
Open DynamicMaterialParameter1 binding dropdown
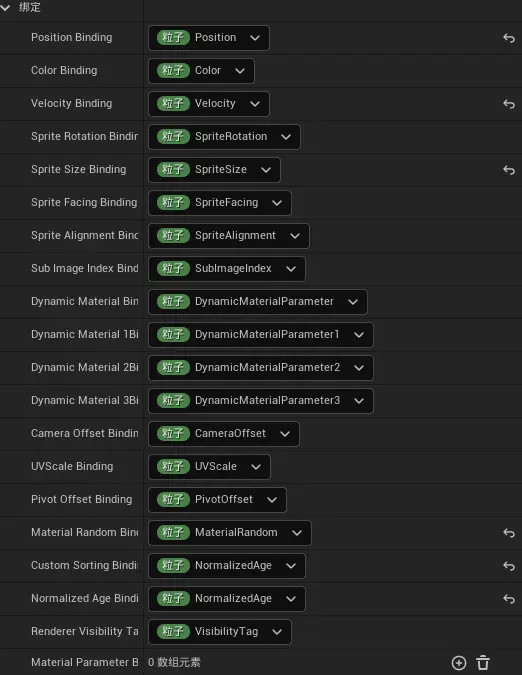click(x=261, y=334)
